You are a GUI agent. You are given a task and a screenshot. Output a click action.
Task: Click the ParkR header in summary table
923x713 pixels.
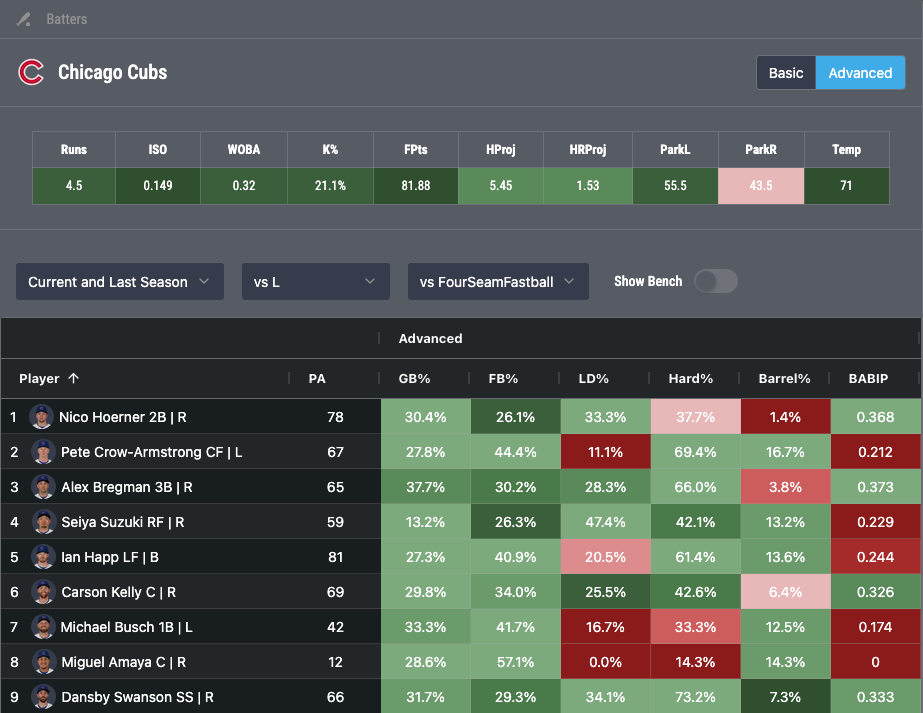761,150
